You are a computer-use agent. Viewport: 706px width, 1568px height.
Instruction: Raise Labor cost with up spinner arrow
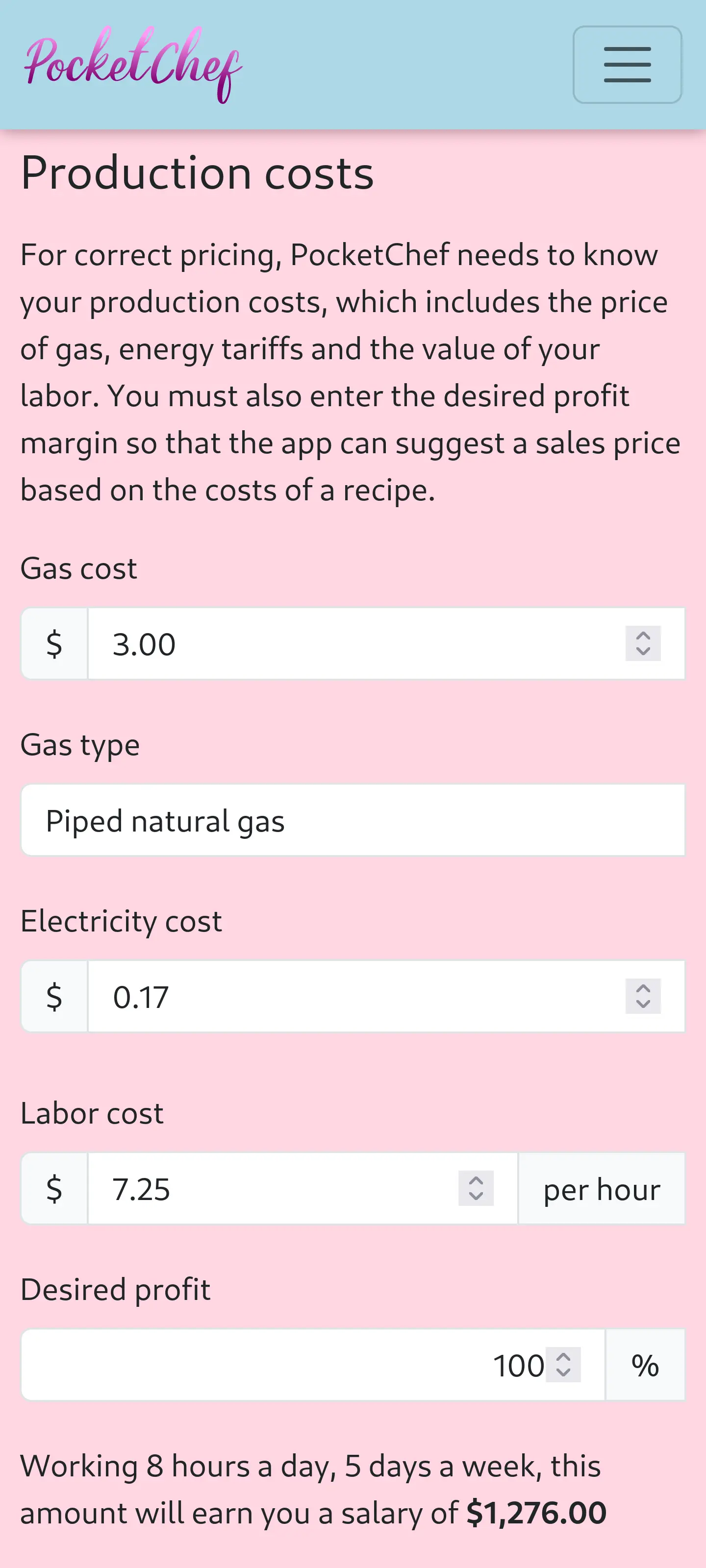[x=476, y=1180]
